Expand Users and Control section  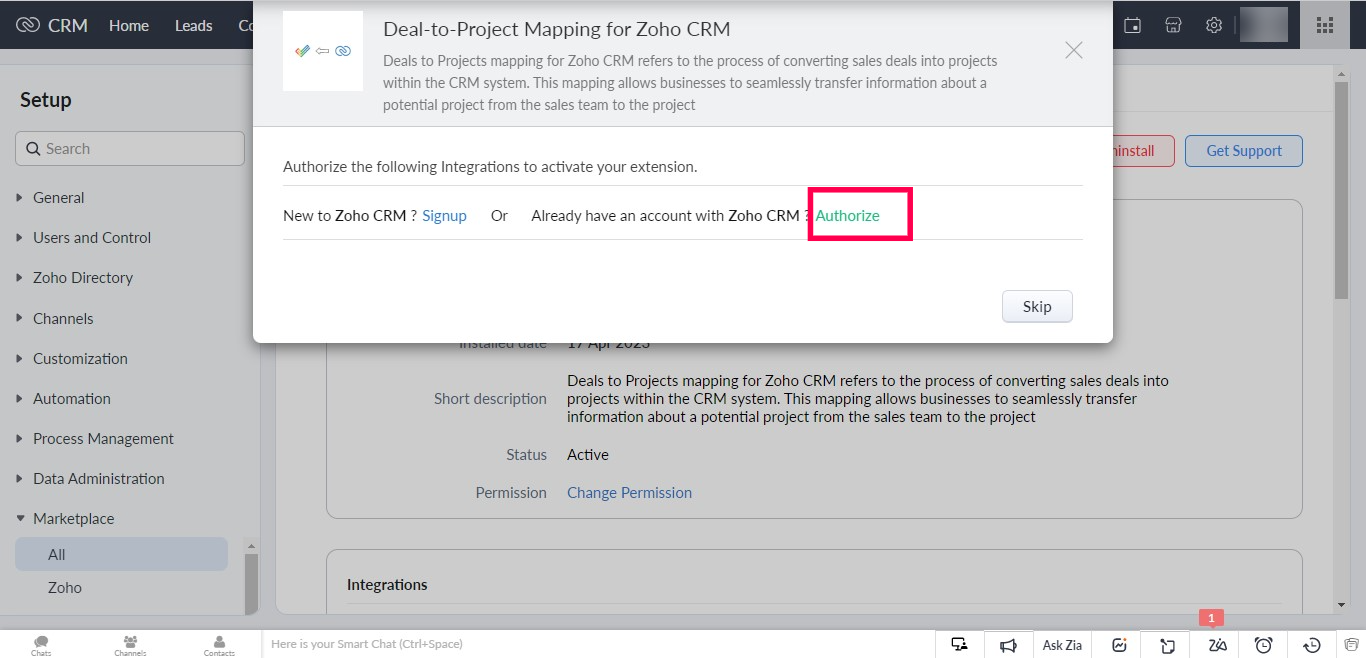92,238
